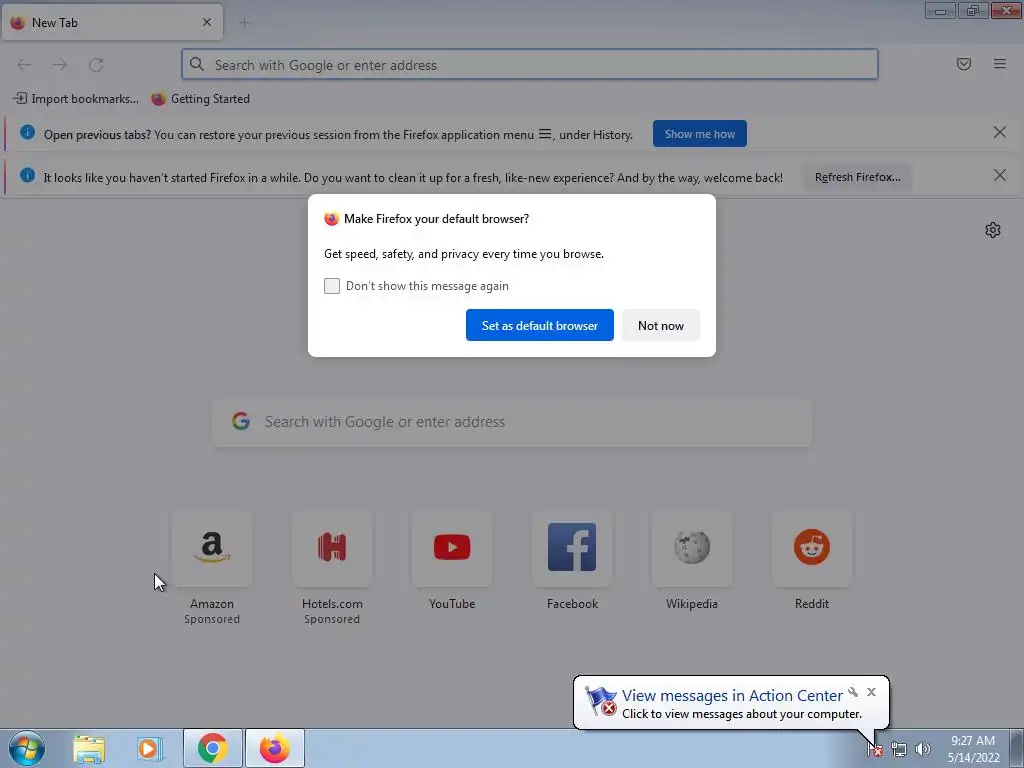Open the Firefox application hamburger menu
Viewport: 1024px width, 768px height.
[x=1000, y=64]
